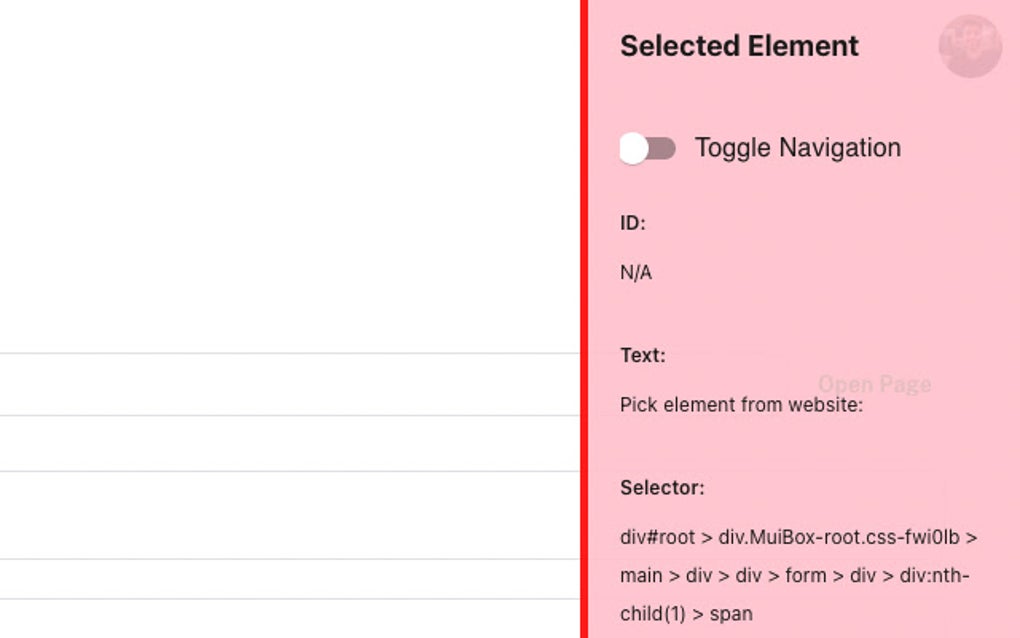Click the "Text:" field label
The height and width of the screenshot is (638, 1020).
(642, 355)
